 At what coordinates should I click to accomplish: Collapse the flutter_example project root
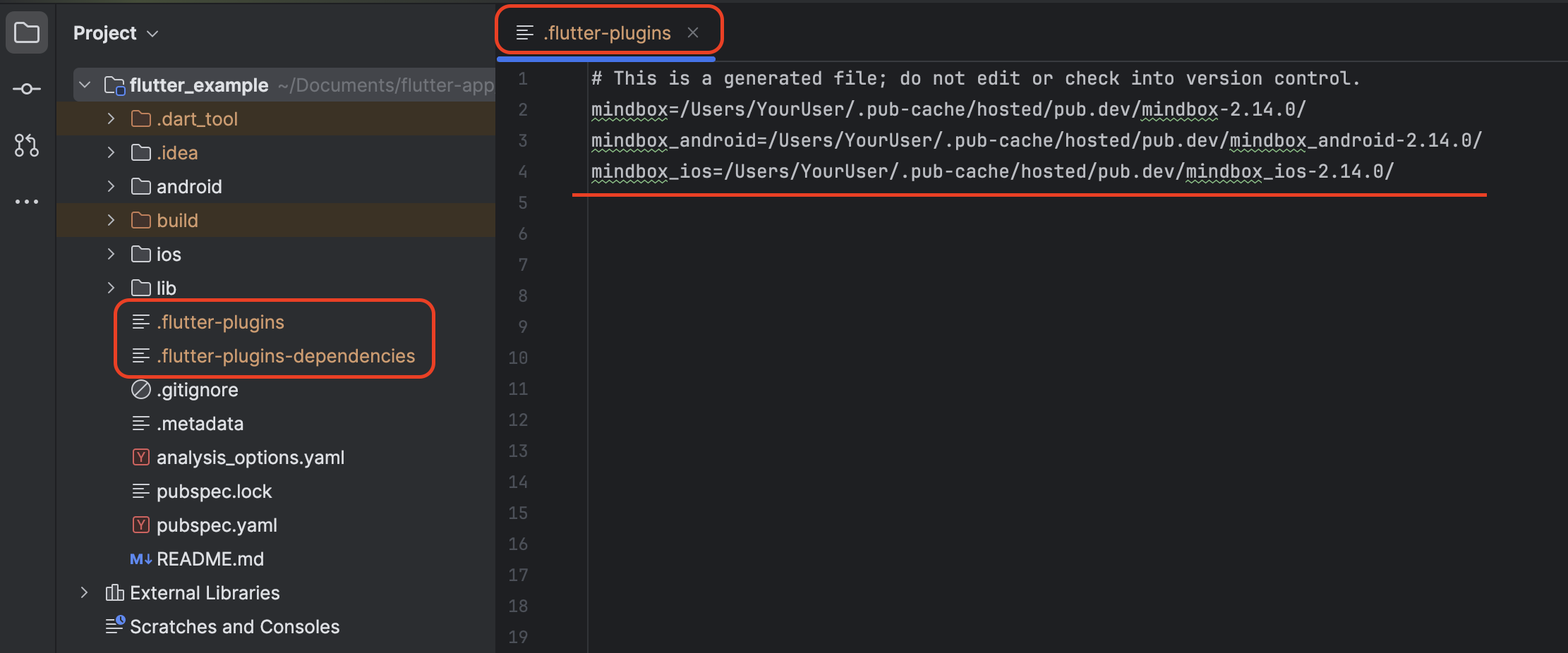(x=85, y=85)
